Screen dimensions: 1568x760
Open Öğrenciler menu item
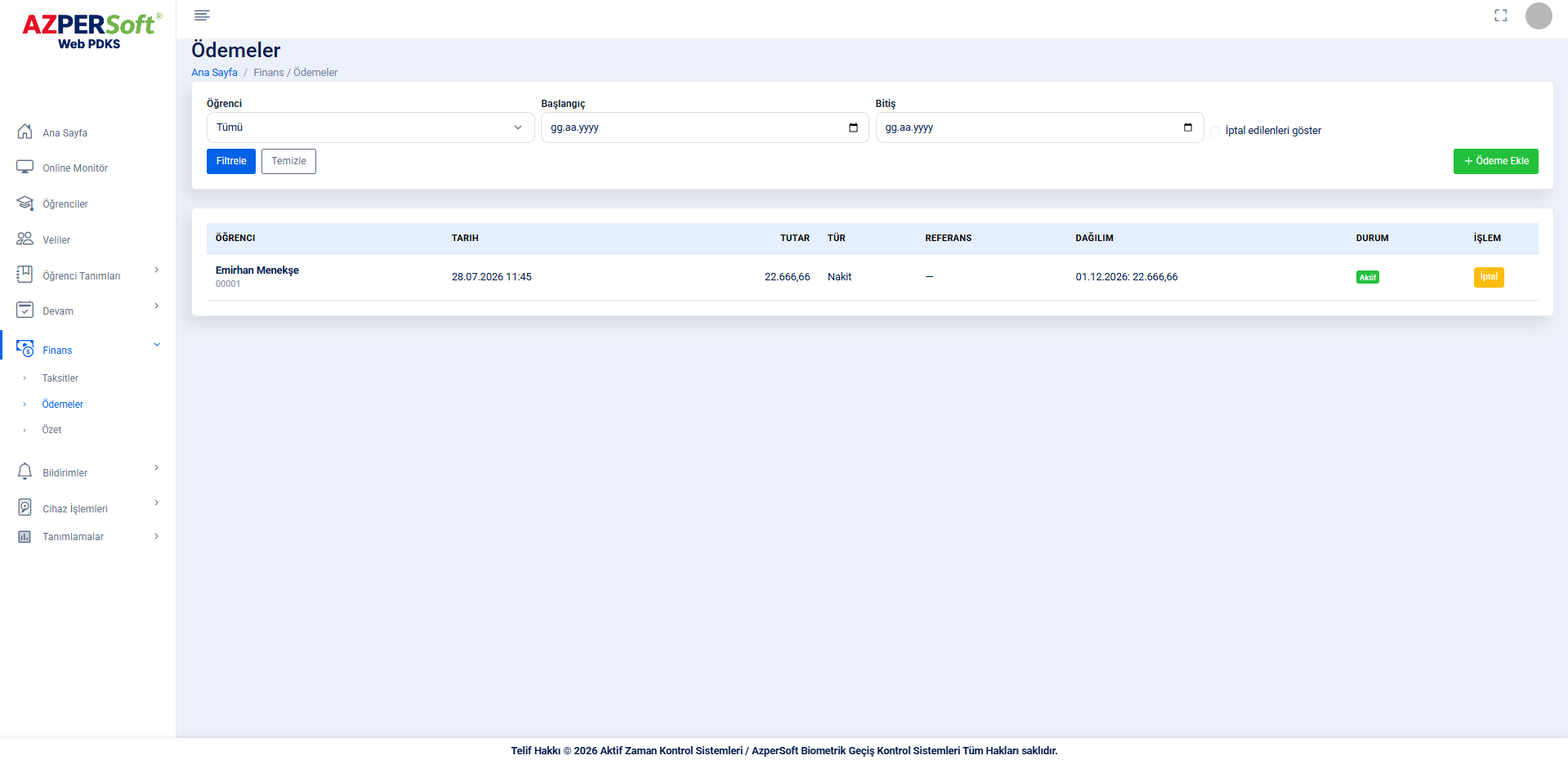point(65,204)
